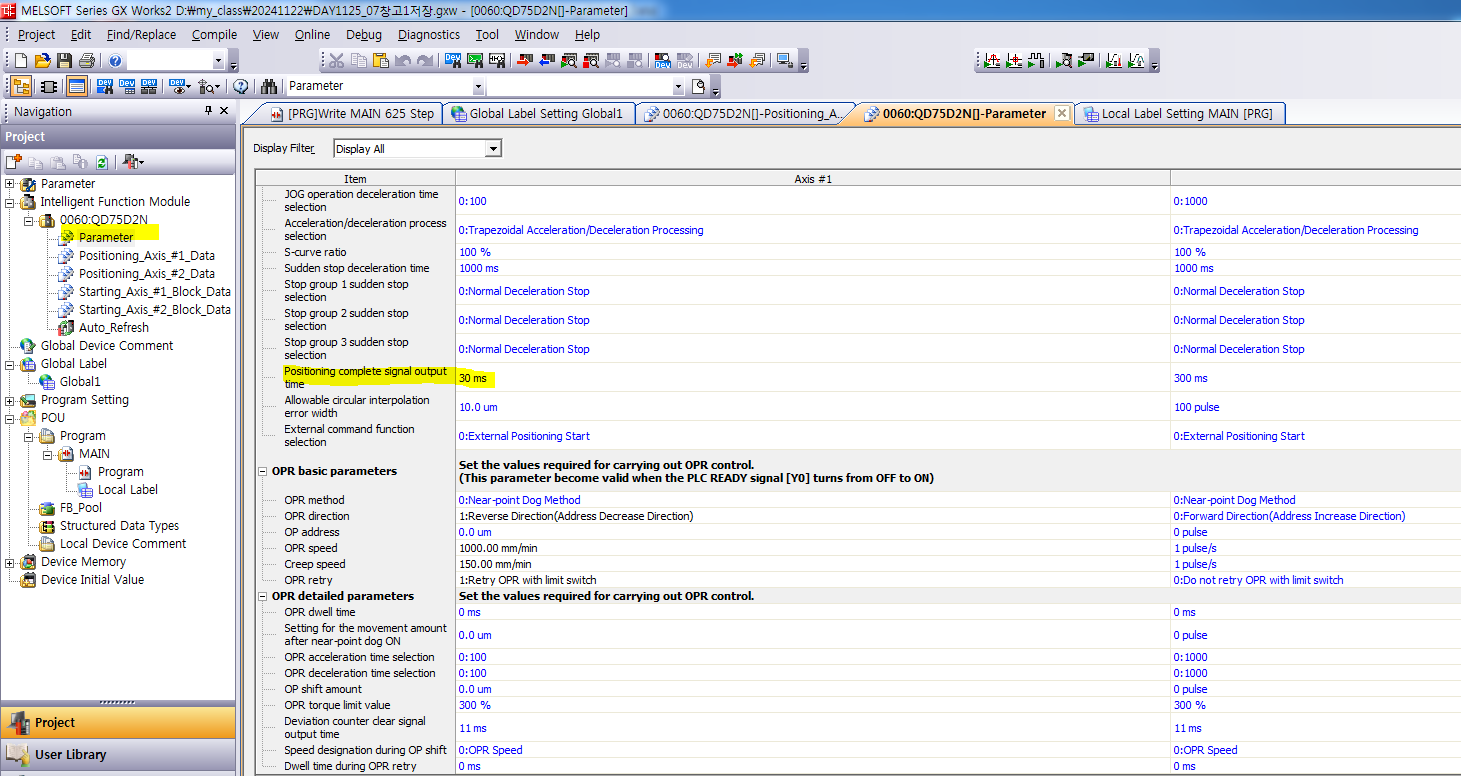Close the 0060:QD75D2N Parameter tab

(x=1061, y=113)
